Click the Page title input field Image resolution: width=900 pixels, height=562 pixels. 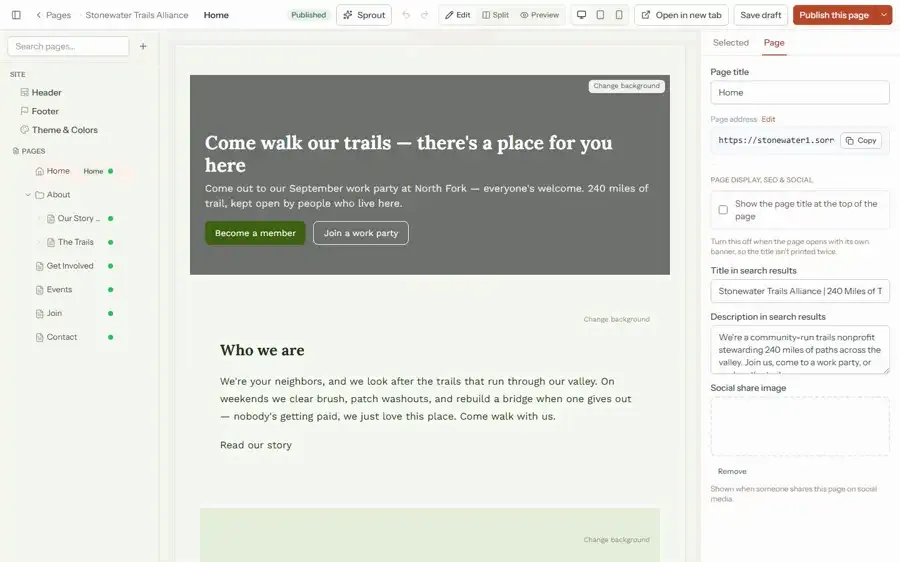[800, 92]
